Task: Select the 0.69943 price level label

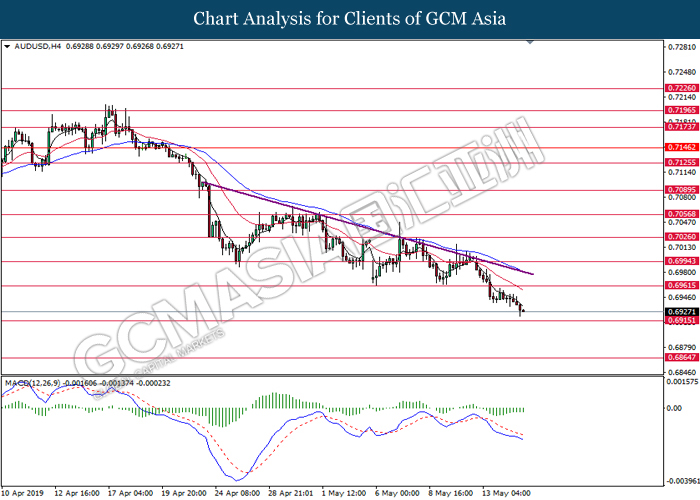Action: (x=682, y=261)
